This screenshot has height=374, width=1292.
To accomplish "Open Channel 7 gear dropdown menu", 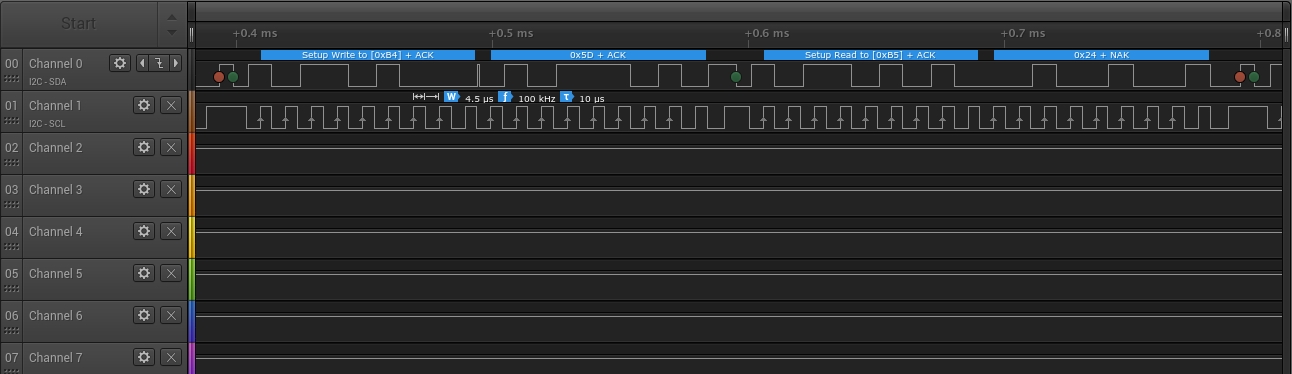I will 144,357.
